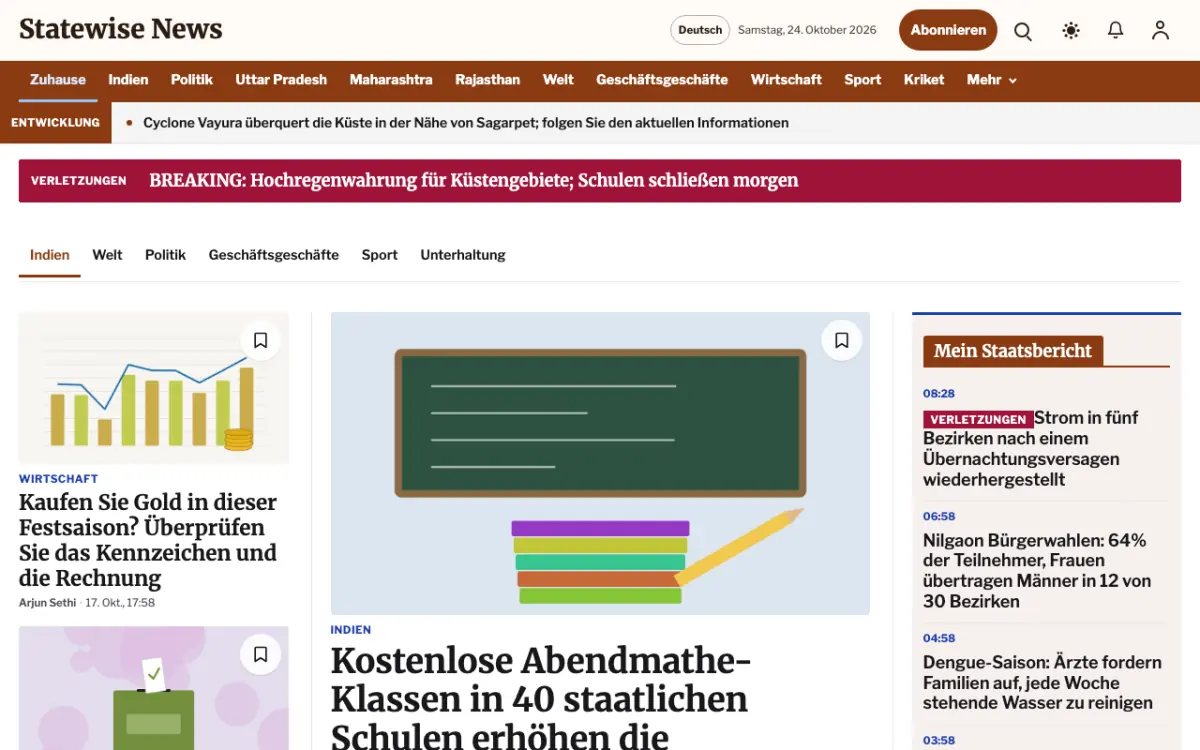
Task: Click WIRTSCHAFT category label above gold article
Action: pyautogui.click(x=59, y=479)
